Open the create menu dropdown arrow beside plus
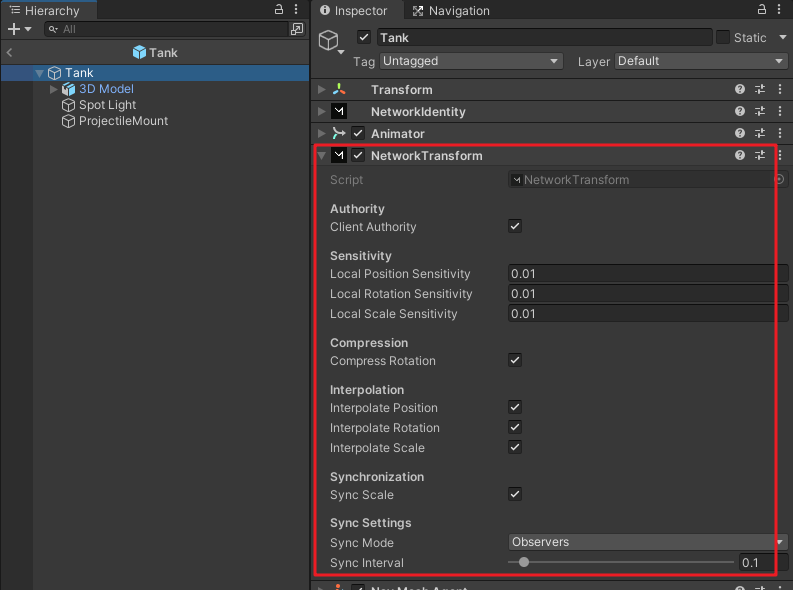This screenshot has width=793, height=590. (x=28, y=29)
